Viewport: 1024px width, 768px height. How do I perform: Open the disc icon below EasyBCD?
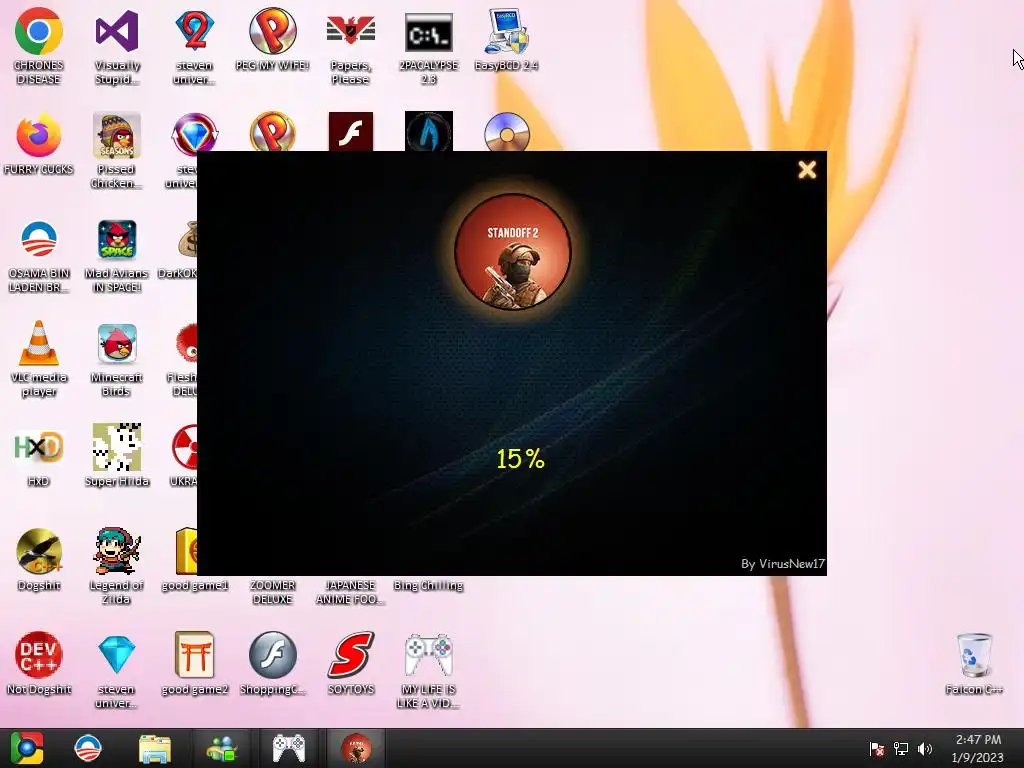[507, 131]
